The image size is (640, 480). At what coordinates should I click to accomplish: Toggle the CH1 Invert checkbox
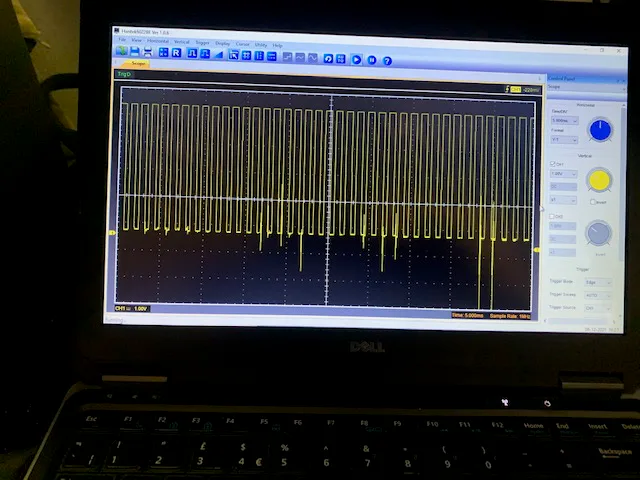pos(592,201)
